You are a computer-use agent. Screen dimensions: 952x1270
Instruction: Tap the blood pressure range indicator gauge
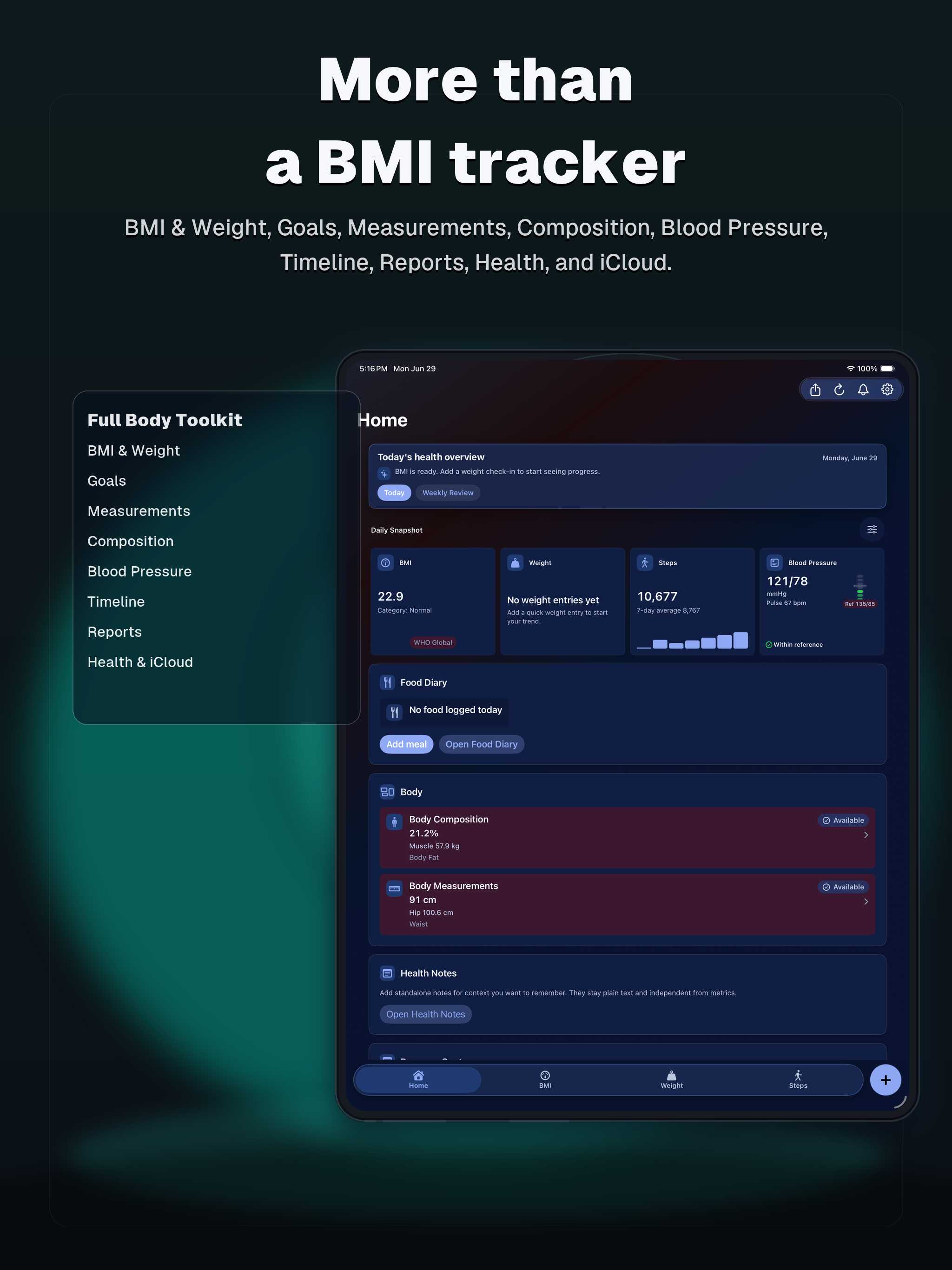pyautogui.click(x=859, y=586)
